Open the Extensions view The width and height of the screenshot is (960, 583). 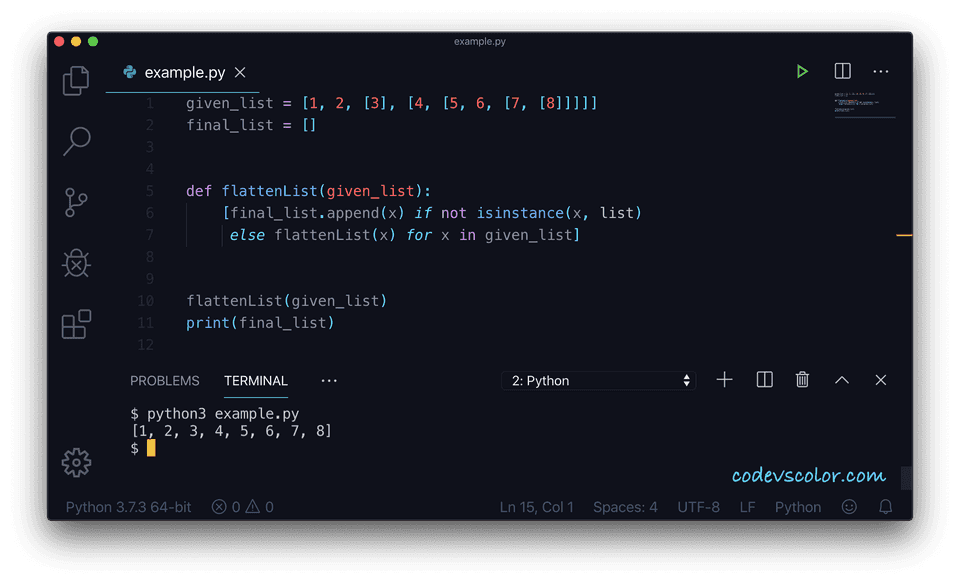(76, 324)
